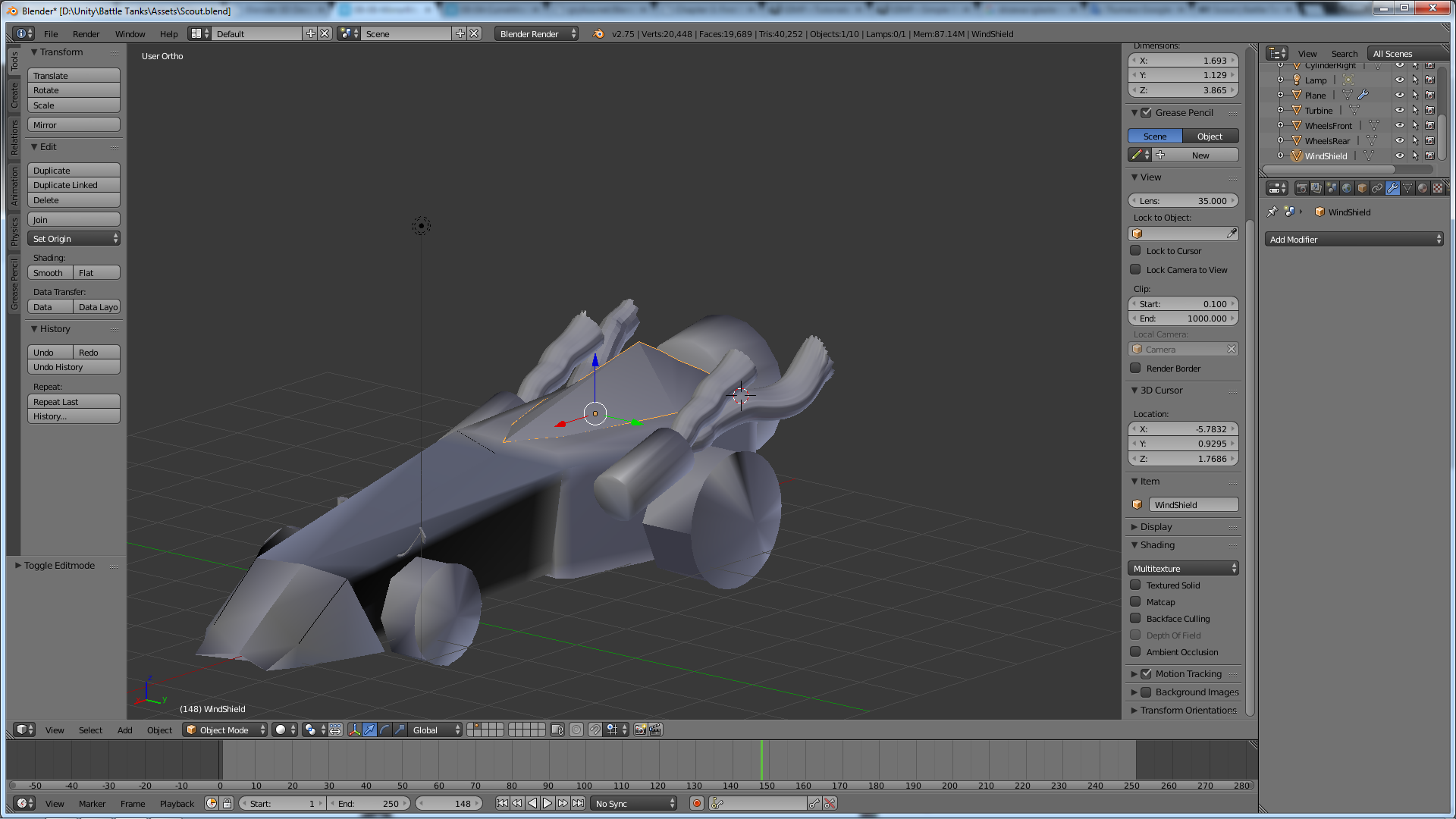
Task: Open the Constraints chain-link properties tab
Action: pyautogui.click(x=1377, y=188)
